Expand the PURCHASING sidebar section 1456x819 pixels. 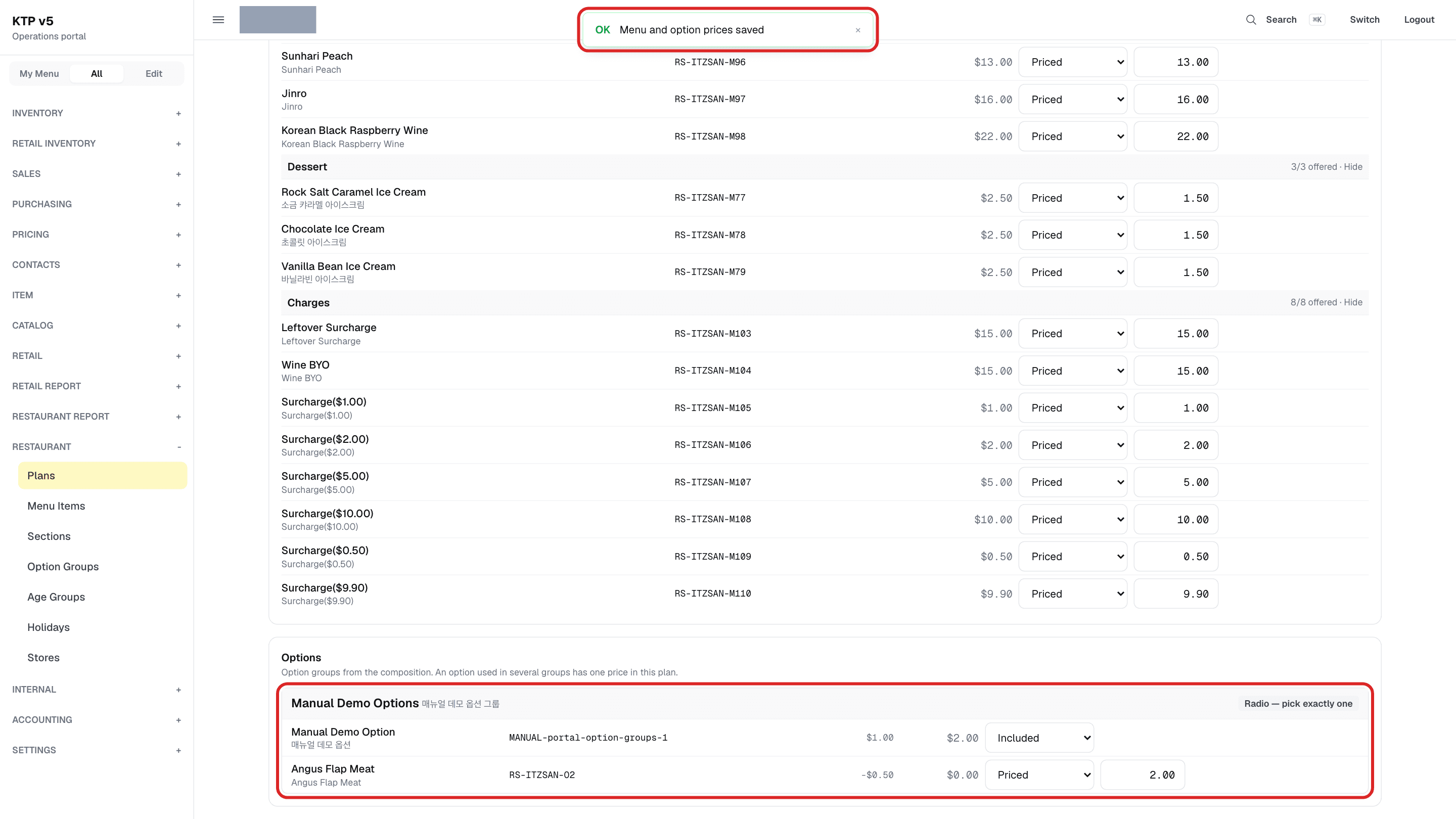coord(97,204)
